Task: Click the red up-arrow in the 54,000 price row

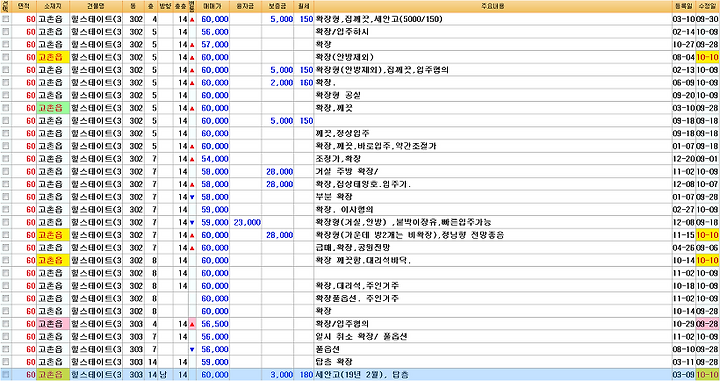Action: [x=192, y=159]
